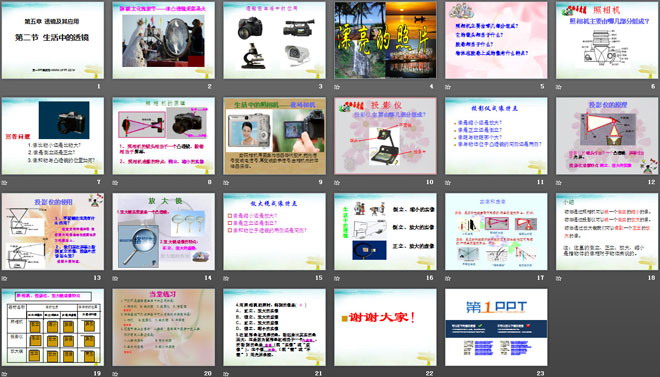Select slide 13 '投影仪的使用'

tap(53, 231)
